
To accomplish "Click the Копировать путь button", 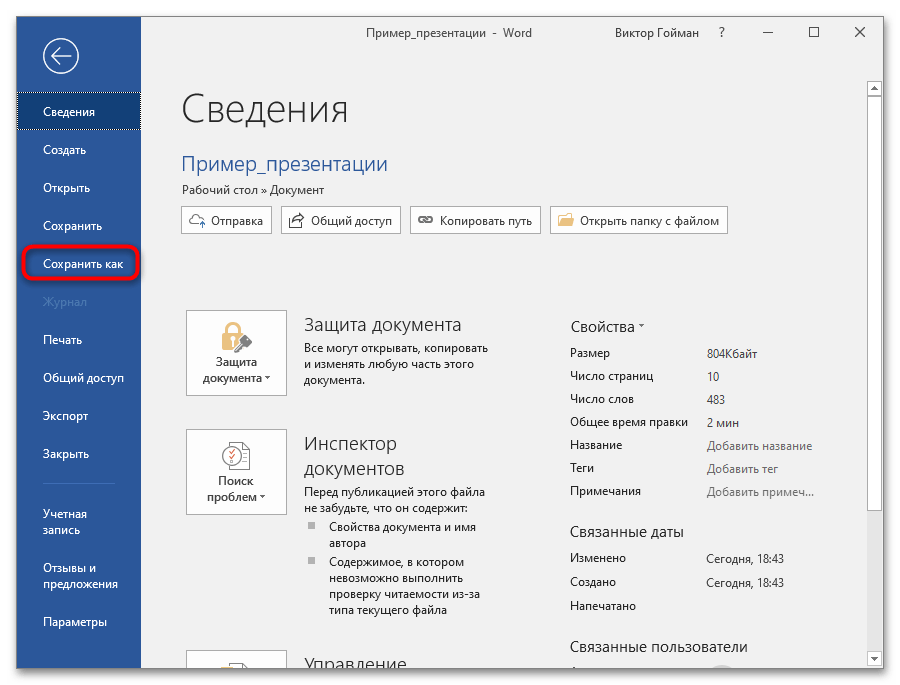I will pos(475,220).
